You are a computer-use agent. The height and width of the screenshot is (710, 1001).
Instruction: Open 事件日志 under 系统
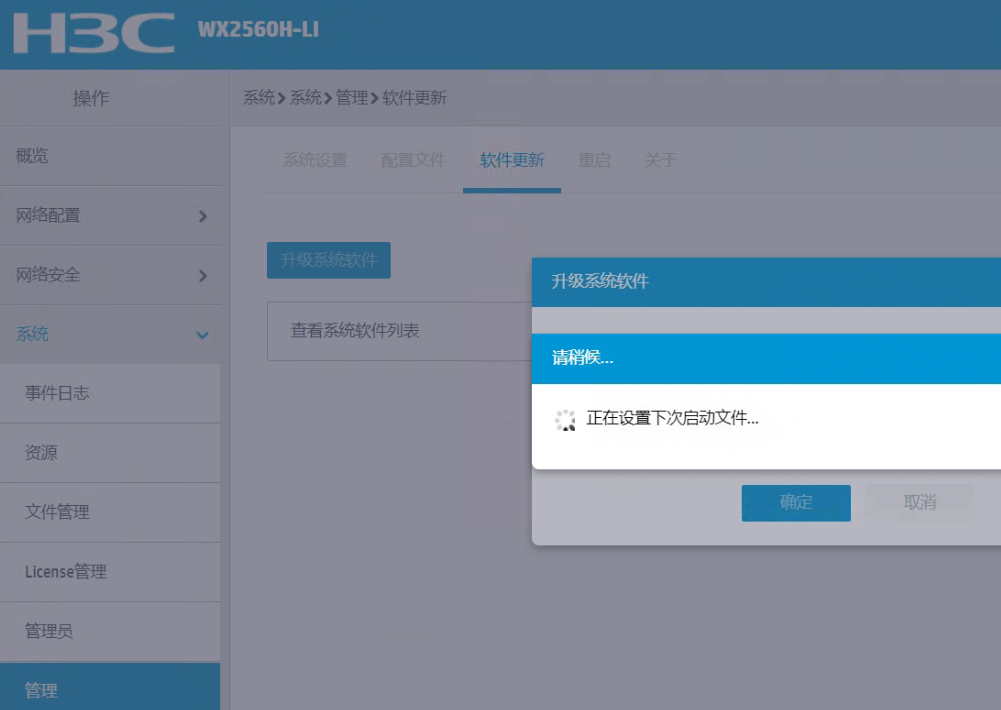(110, 393)
